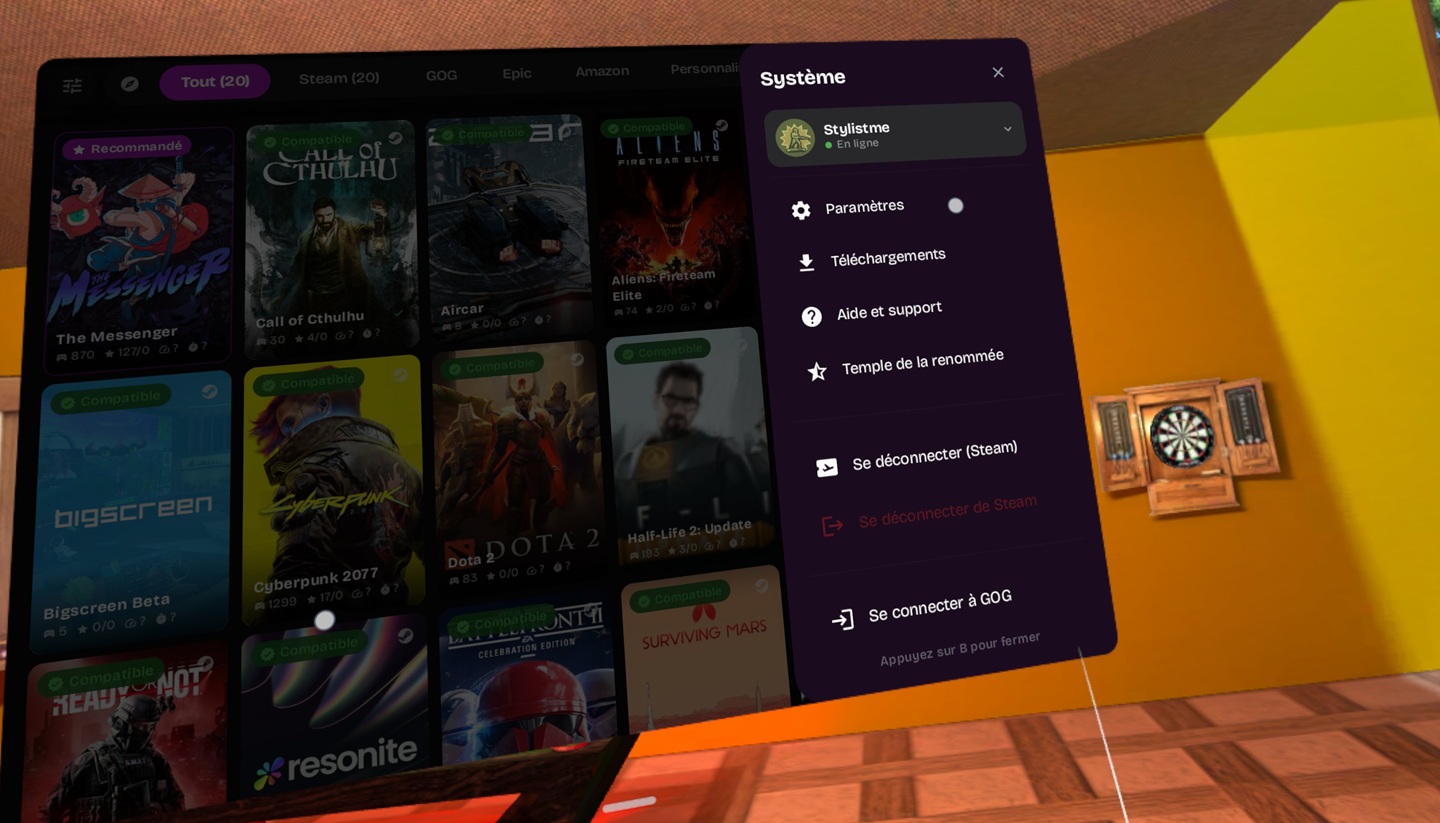The image size is (1440, 823).
Task: Click the Stylistme profile avatar
Action: tap(796, 138)
